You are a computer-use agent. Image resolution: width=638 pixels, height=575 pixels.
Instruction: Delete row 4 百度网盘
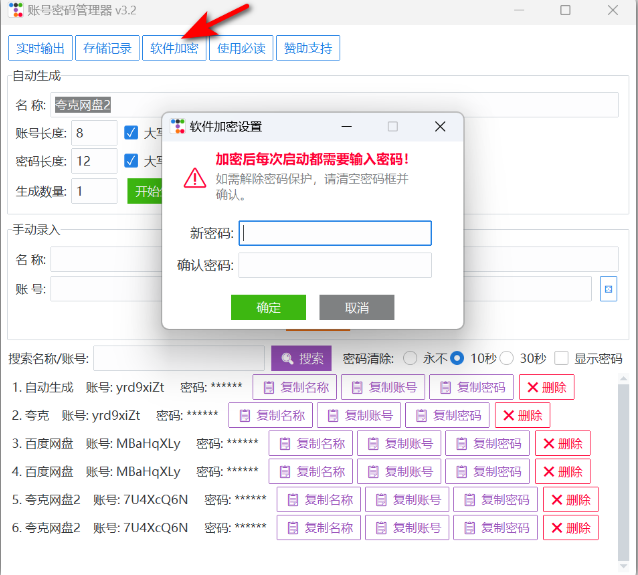(x=563, y=471)
